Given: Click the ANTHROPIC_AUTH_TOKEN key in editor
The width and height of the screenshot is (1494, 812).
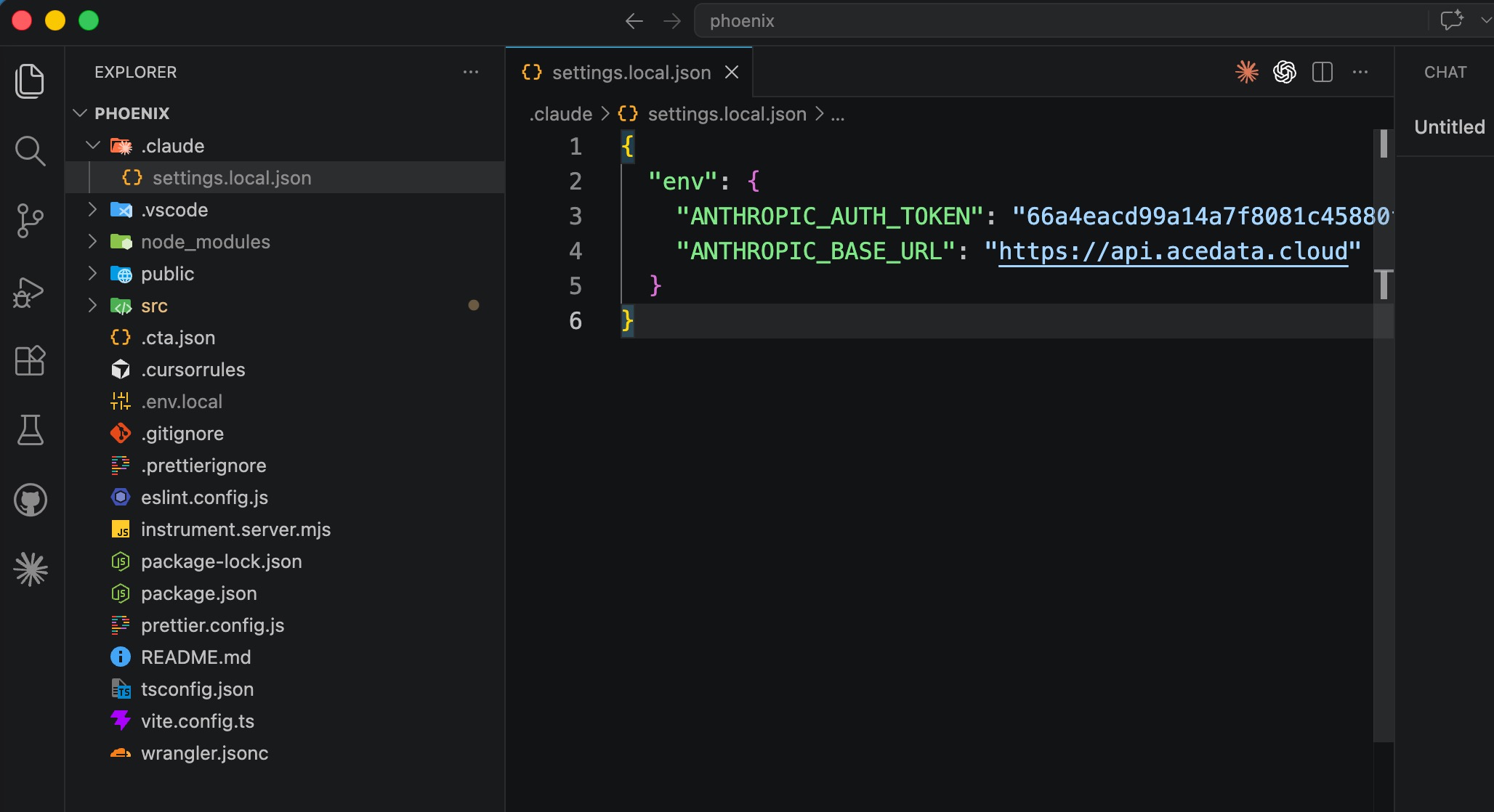Looking at the screenshot, I should click(829, 216).
